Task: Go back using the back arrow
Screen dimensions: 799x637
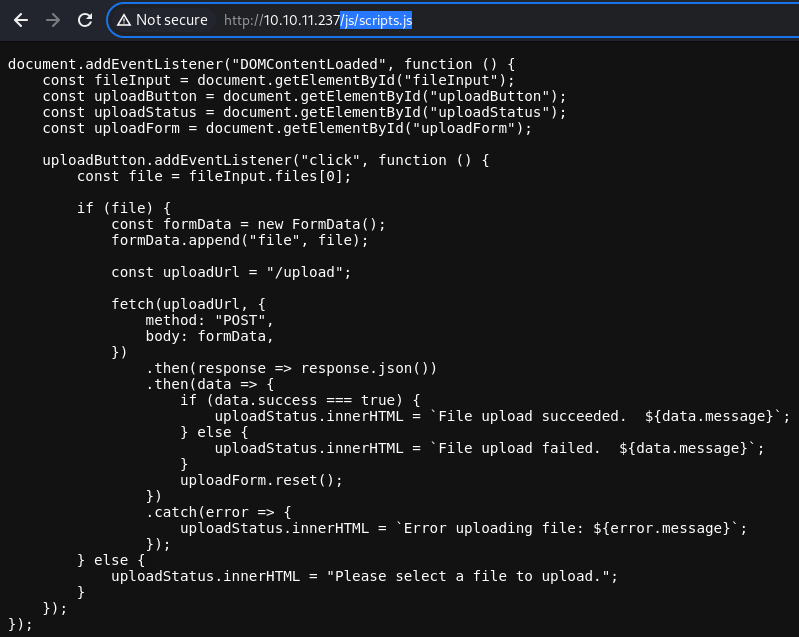Action: [21, 20]
